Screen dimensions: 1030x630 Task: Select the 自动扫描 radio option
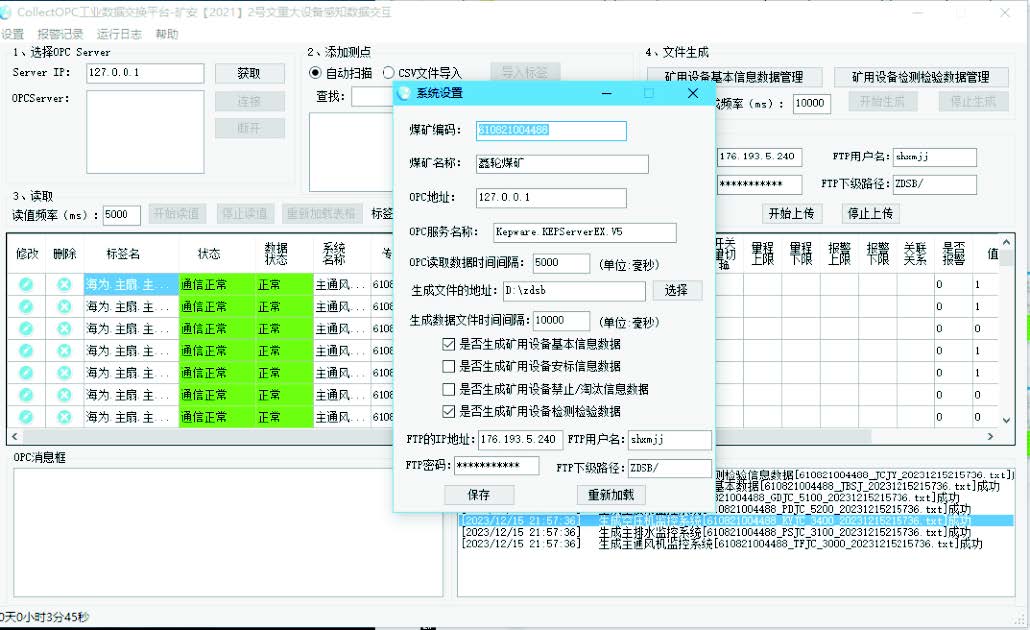tap(314, 72)
